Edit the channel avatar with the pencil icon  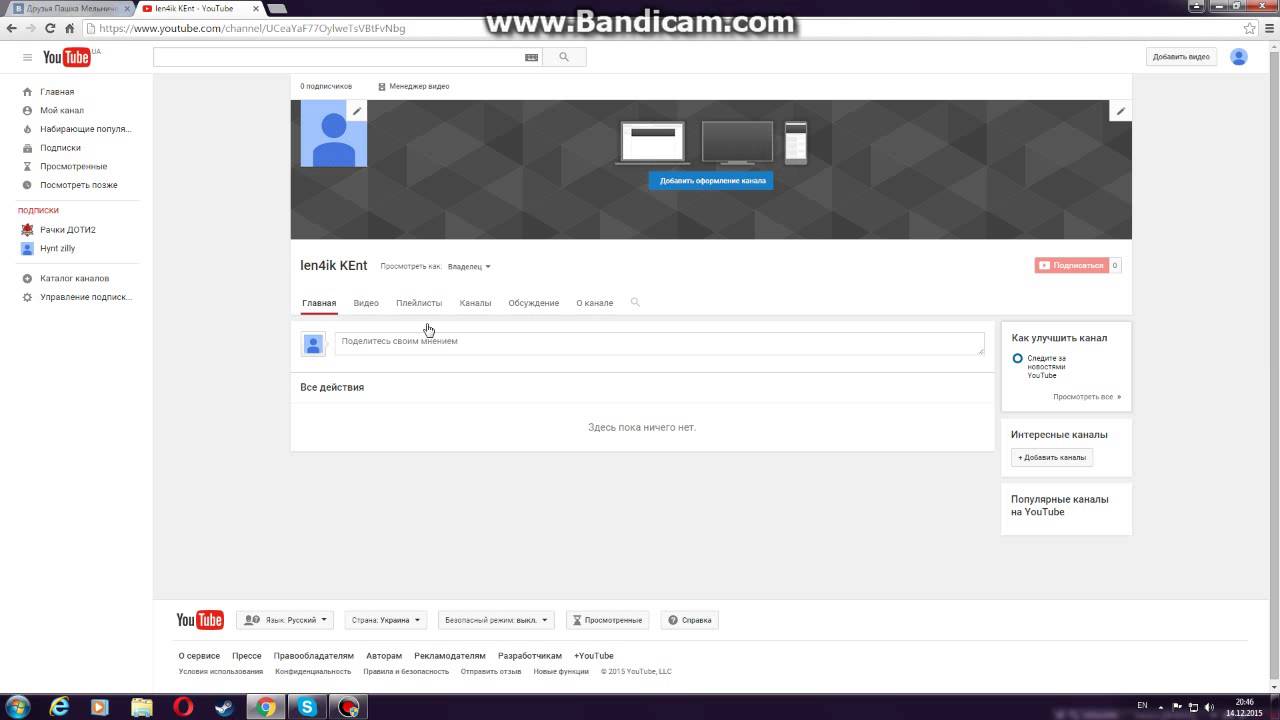(x=357, y=111)
